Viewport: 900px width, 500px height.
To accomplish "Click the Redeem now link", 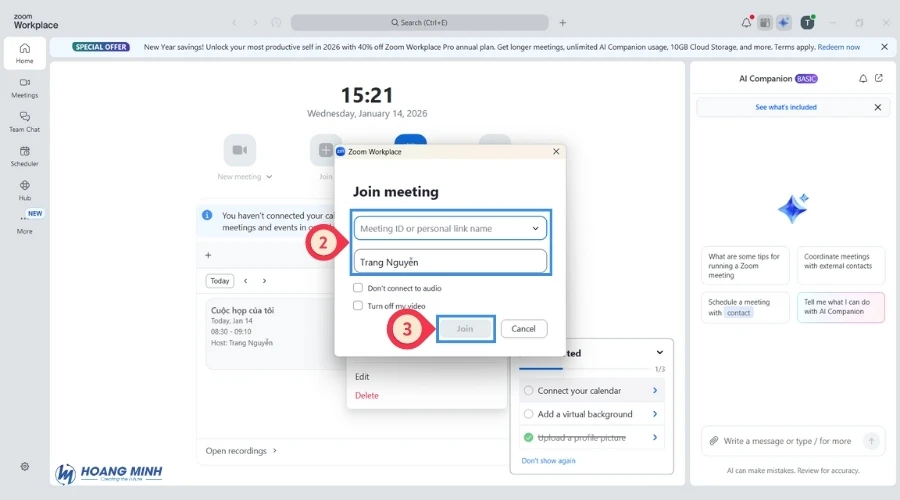I will pyautogui.click(x=838, y=47).
